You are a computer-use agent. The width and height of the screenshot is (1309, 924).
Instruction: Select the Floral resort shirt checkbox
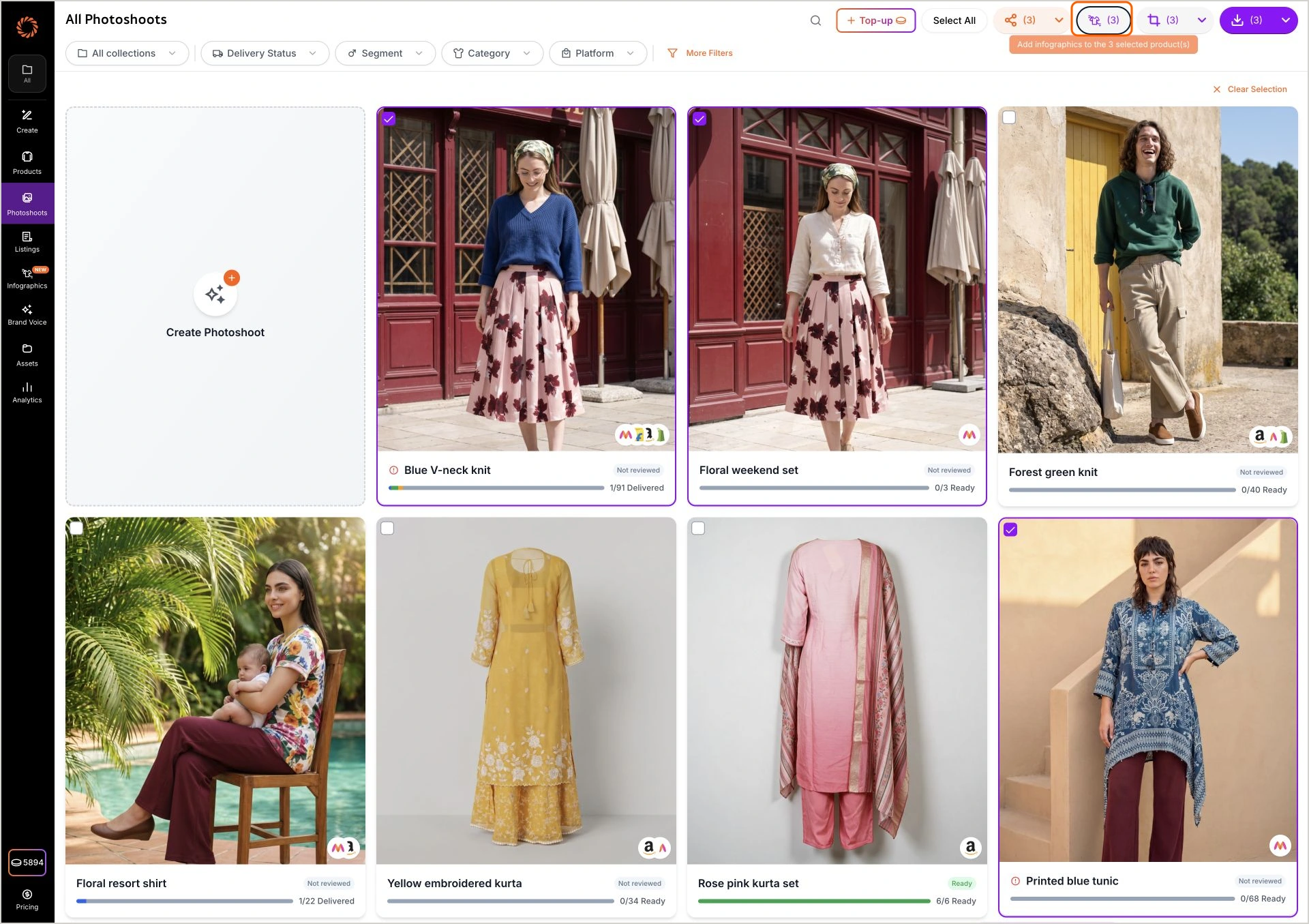[x=77, y=528]
